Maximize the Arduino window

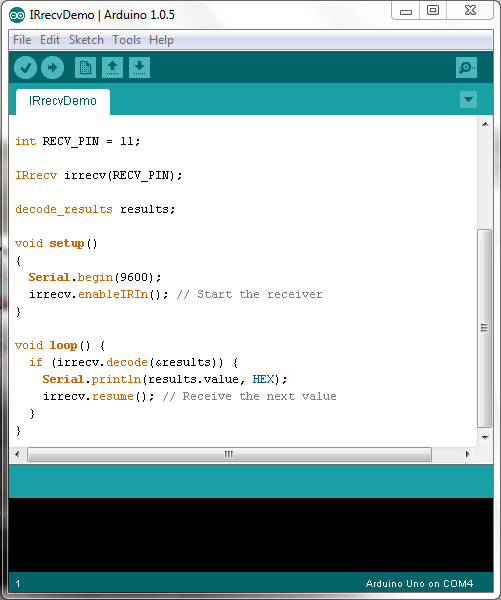tap(433, 11)
